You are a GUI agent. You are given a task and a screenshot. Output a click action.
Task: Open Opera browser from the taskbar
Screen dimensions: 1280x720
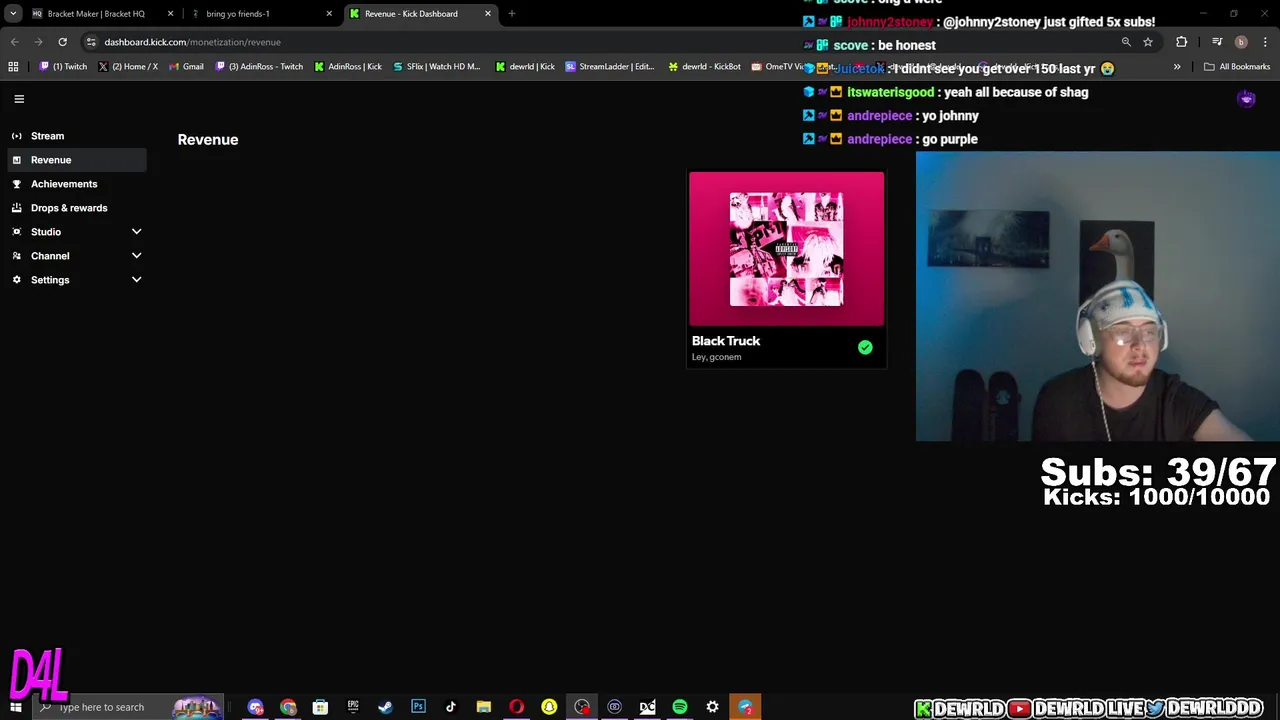516,707
